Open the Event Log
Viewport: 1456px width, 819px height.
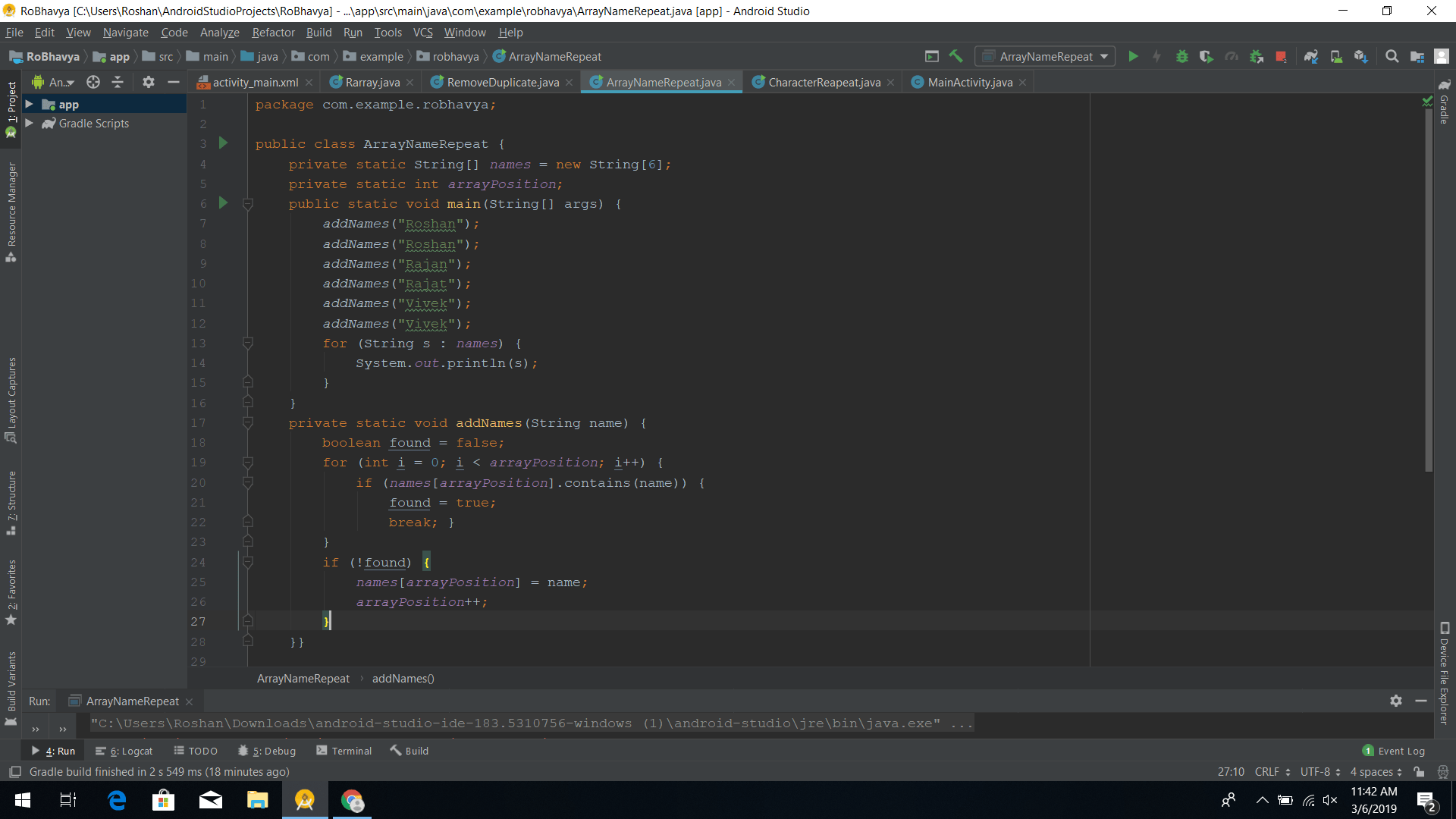pyautogui.click(x=1393, y=751)
